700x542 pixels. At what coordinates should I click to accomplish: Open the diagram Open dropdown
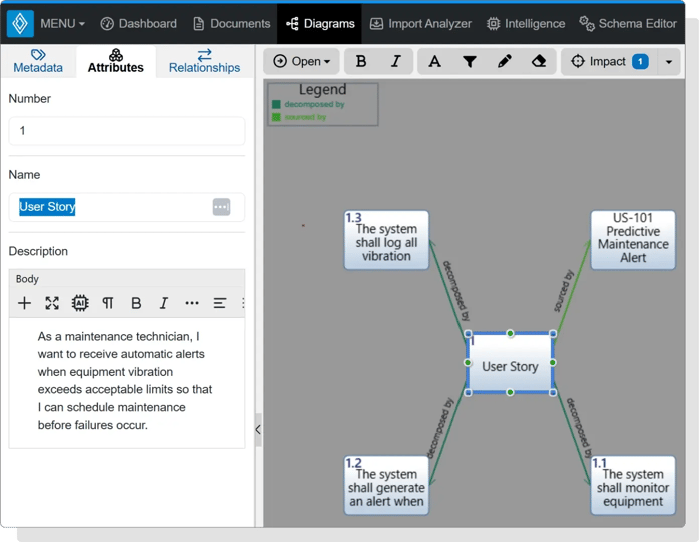pos(301,61)
